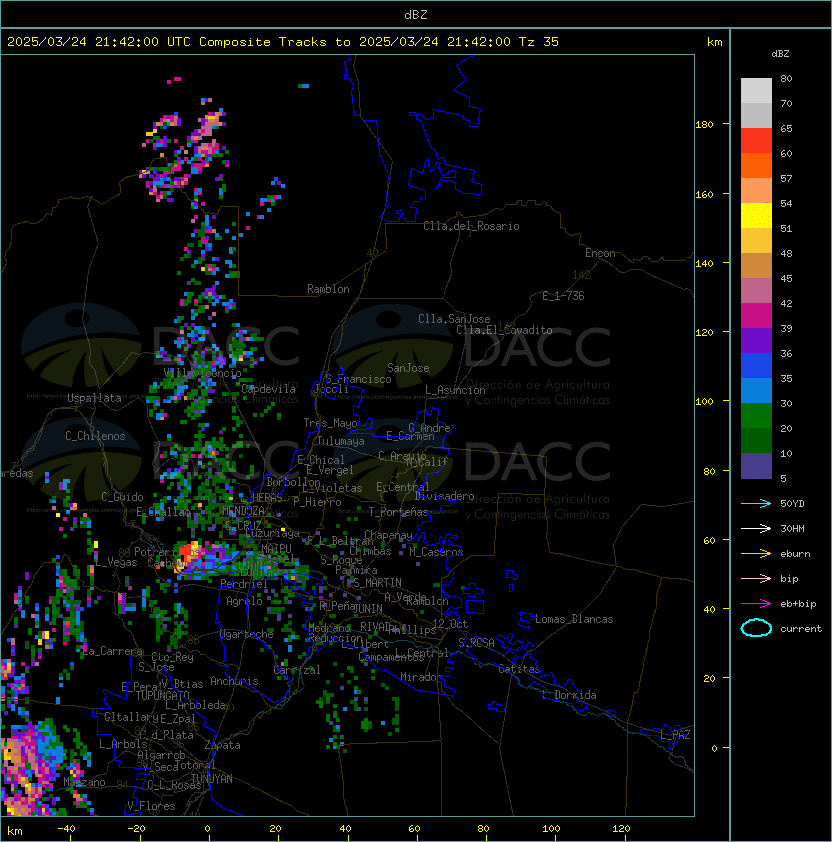Click the 2025/03/24 21:42:00 UTC timestamp header

point(98,42)
